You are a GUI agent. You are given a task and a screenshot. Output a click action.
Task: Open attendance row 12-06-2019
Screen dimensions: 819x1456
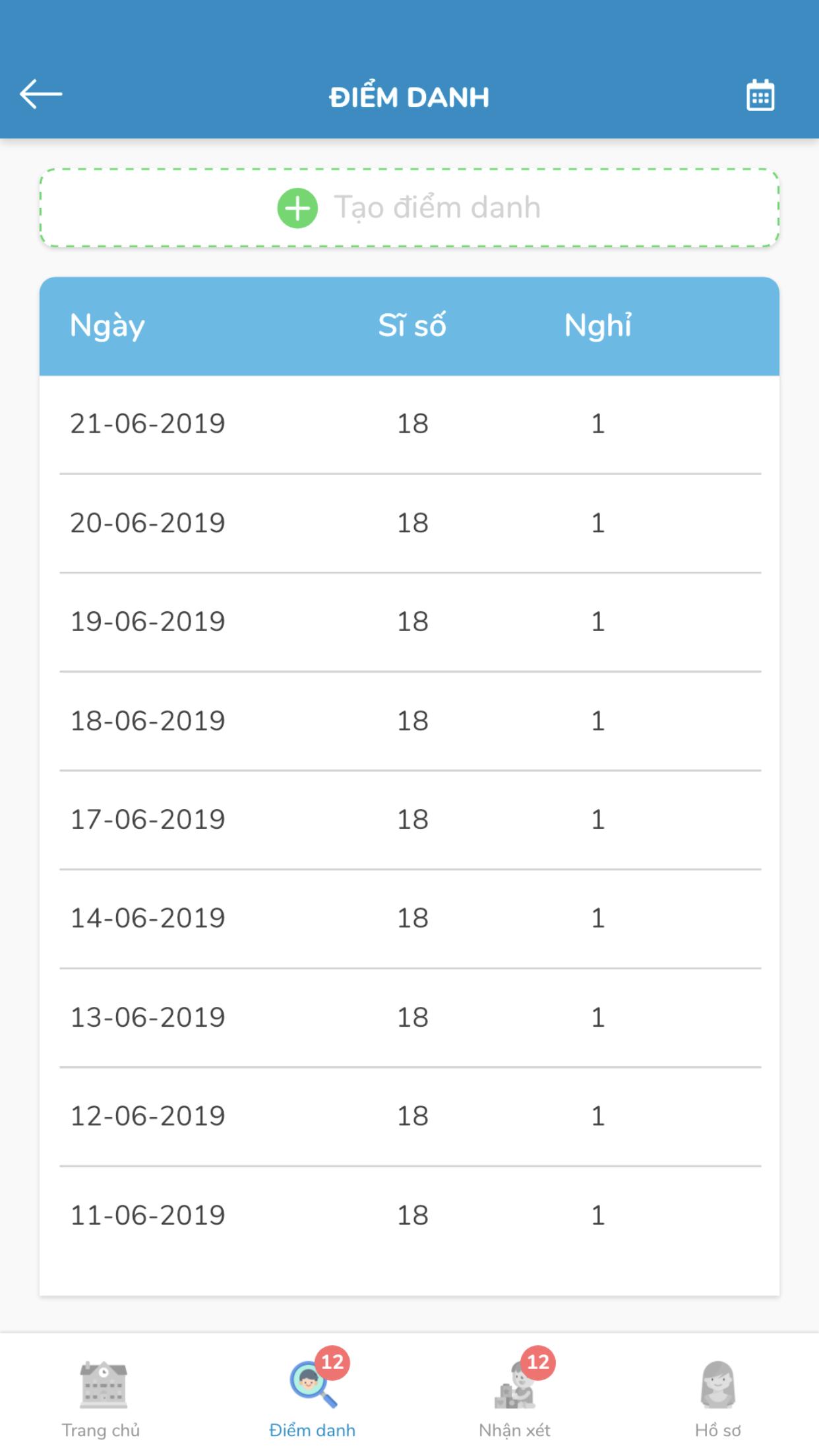(x=409, y=1116)
